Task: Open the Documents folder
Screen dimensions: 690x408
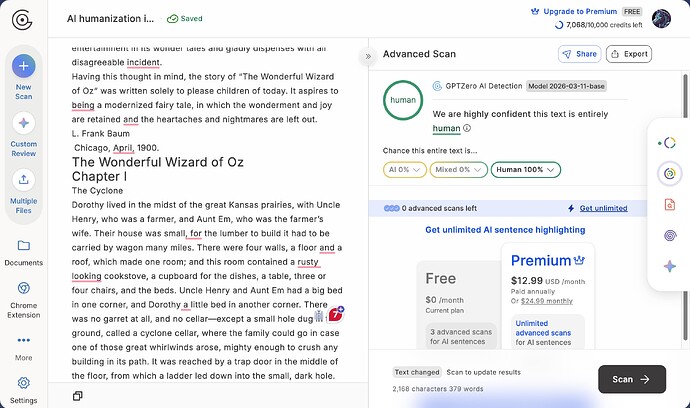Action: 24,253
